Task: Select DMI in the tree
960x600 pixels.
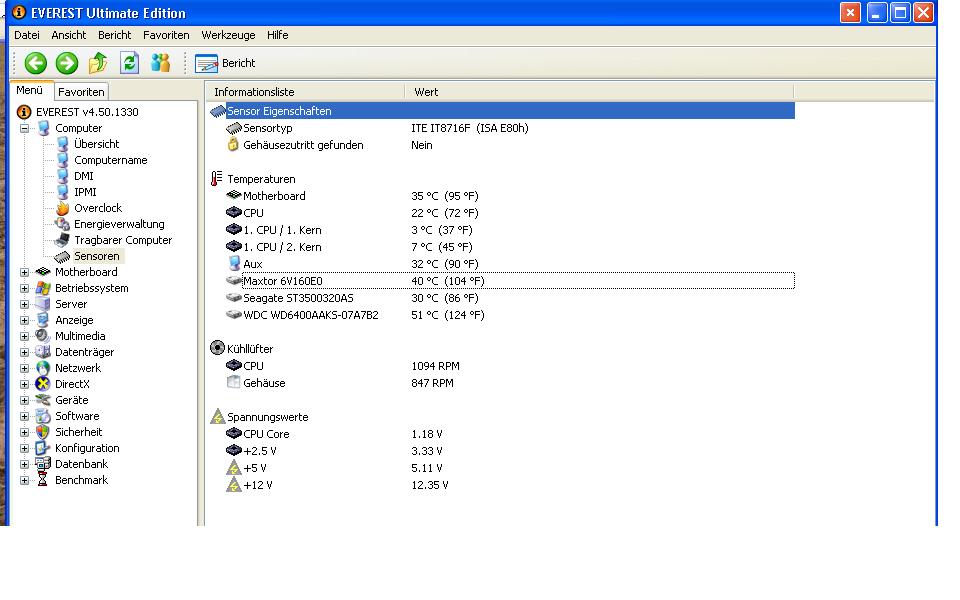Action: 83,176
